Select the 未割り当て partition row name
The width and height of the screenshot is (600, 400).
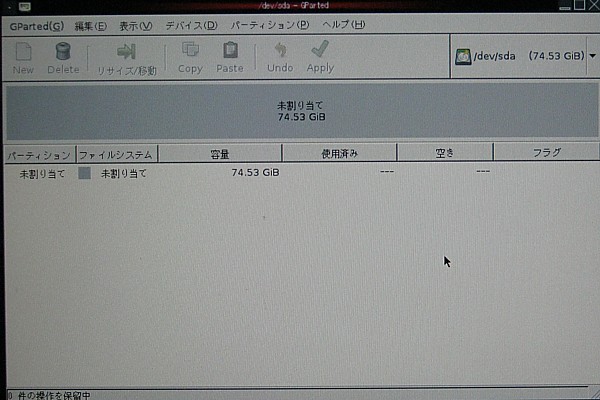pos(42,174)
